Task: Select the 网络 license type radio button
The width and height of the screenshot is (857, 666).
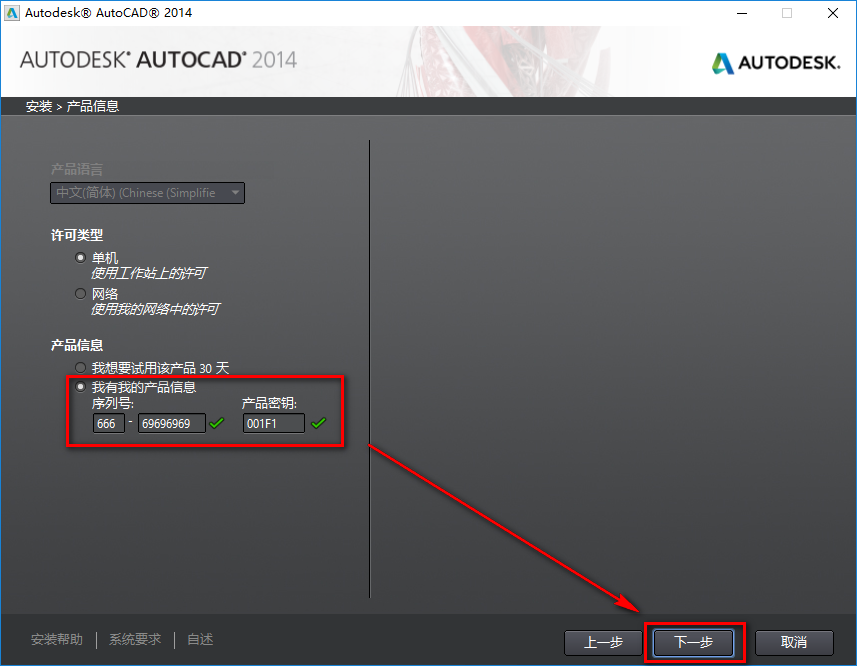Action: (x=81, y=293)
